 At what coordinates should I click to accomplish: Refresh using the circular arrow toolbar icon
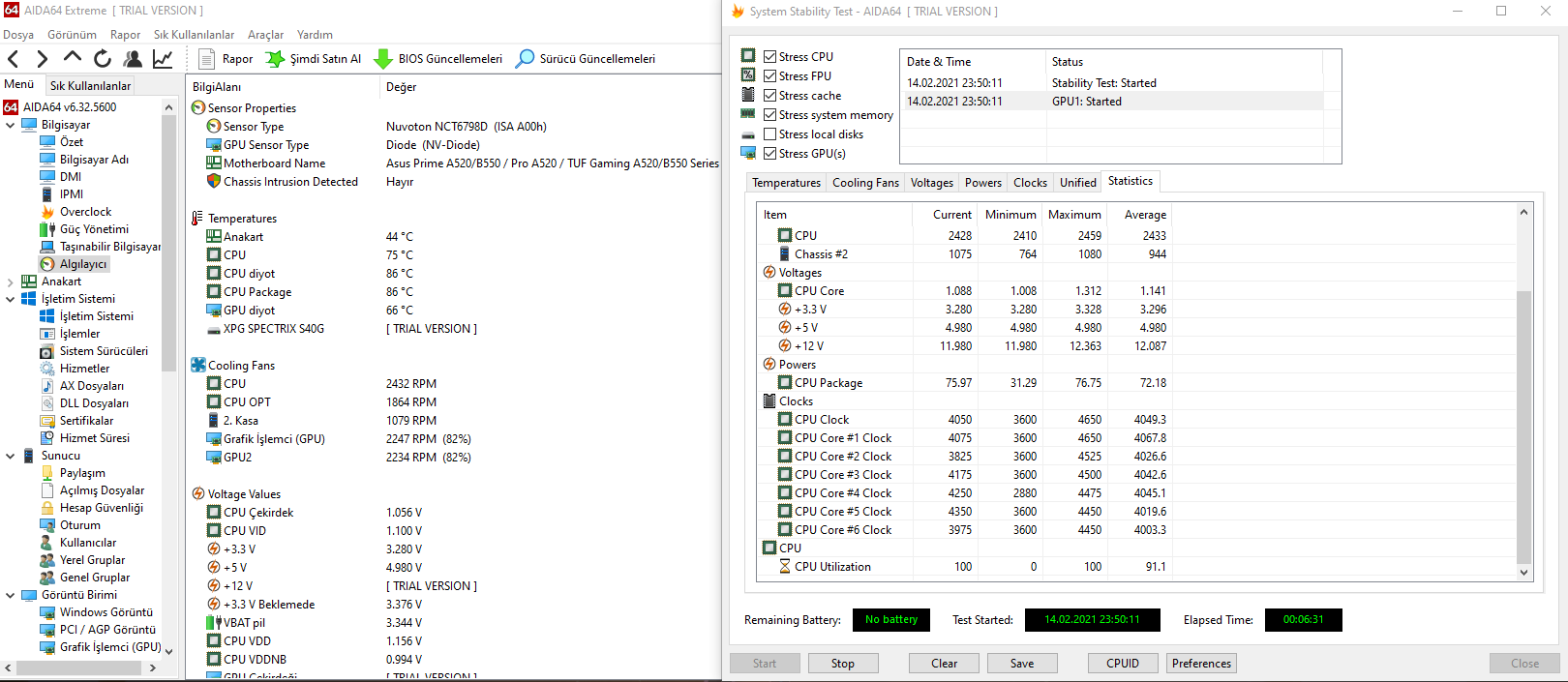pyautogui.click(x=103, y=59)
